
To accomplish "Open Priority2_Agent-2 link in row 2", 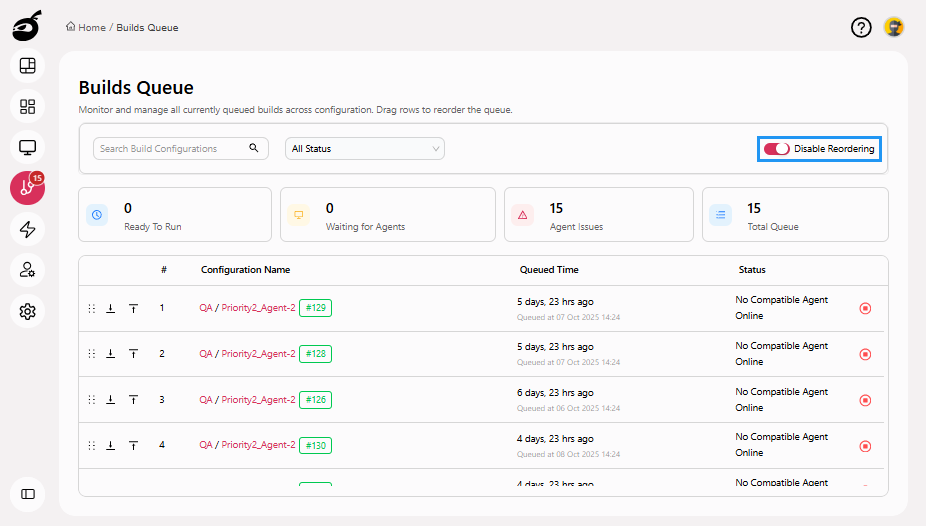I will (258, 354).
